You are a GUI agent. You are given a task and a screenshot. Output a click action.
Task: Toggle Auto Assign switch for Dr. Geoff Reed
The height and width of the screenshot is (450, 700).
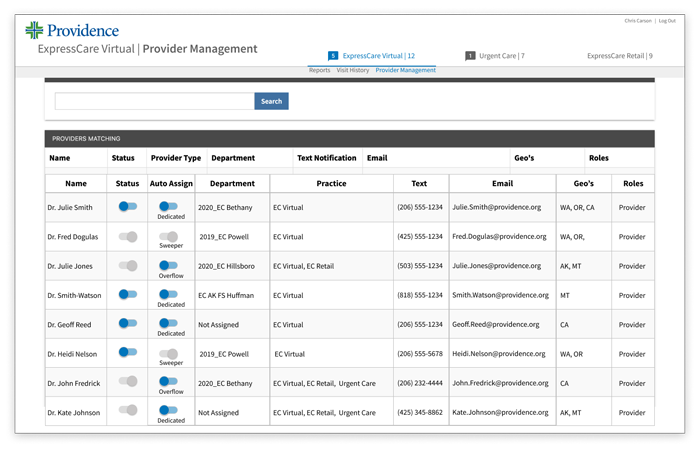(168, 323)
